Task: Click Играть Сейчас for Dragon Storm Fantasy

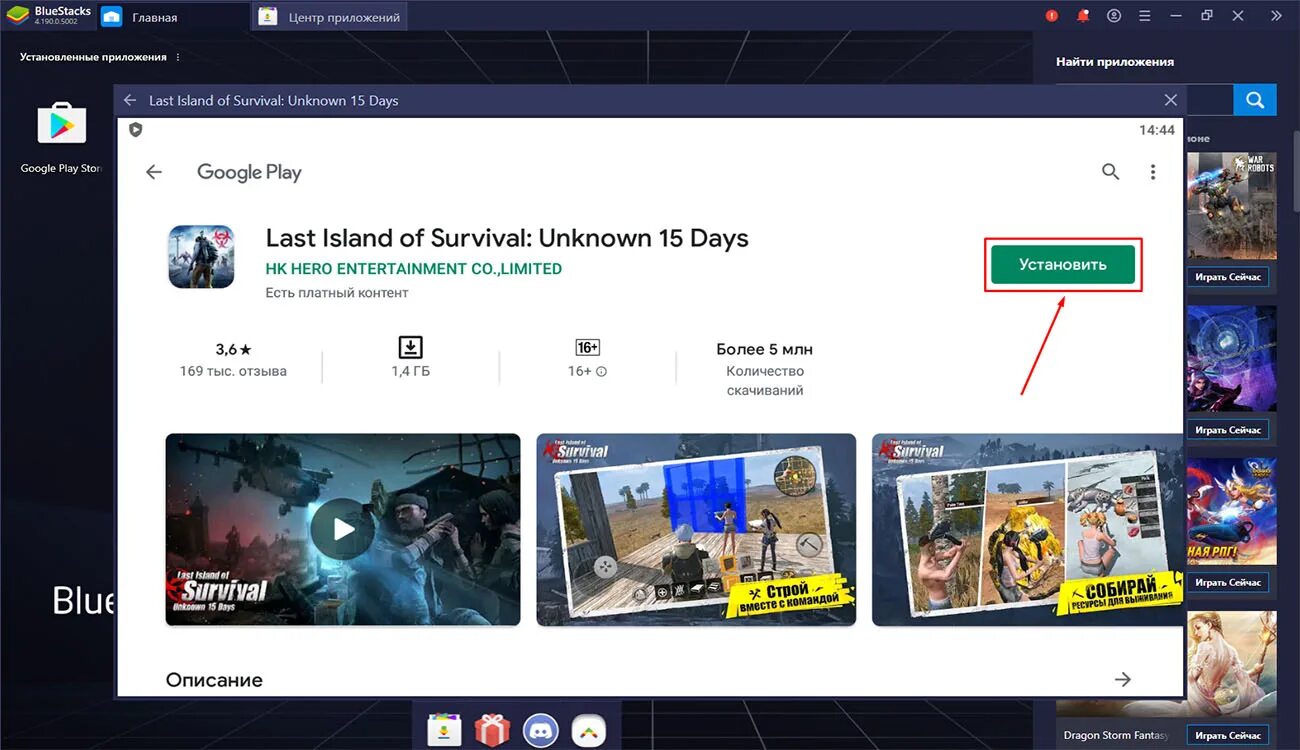Action: click(1228, 735)
